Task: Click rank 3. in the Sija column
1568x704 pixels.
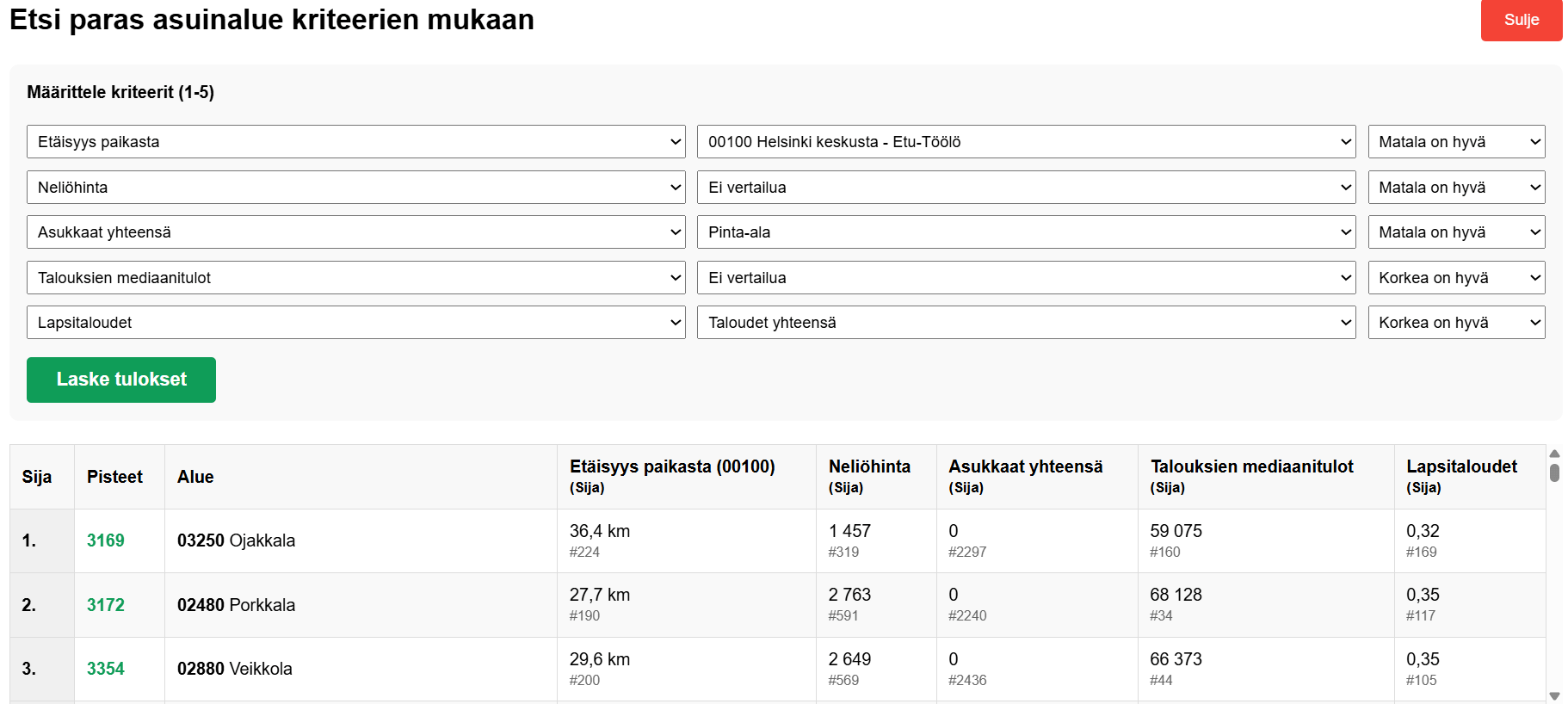Action: coord(29,669)
